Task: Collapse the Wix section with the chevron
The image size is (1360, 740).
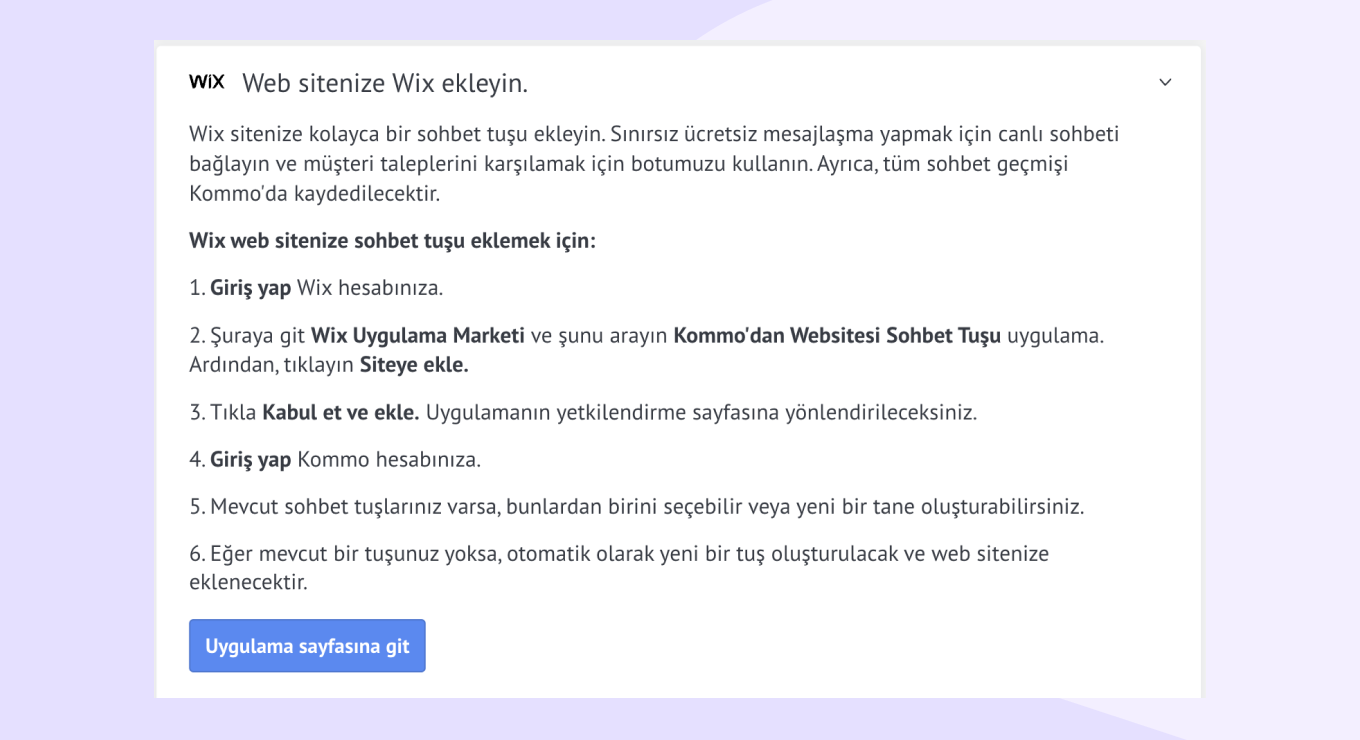Action: pos(1165,82)
